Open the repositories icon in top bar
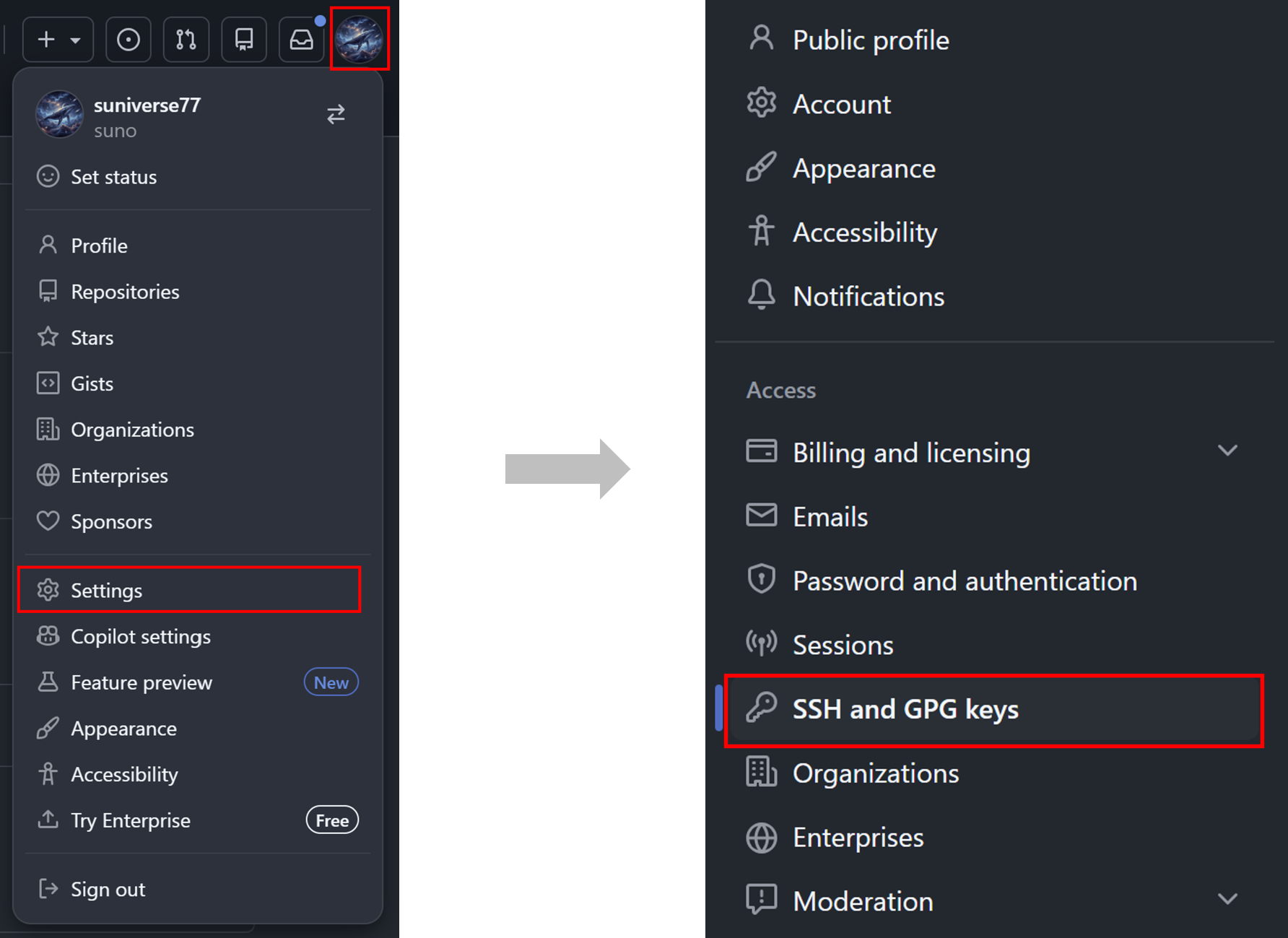The image size is (1288, 938). (x=244, y=39)
